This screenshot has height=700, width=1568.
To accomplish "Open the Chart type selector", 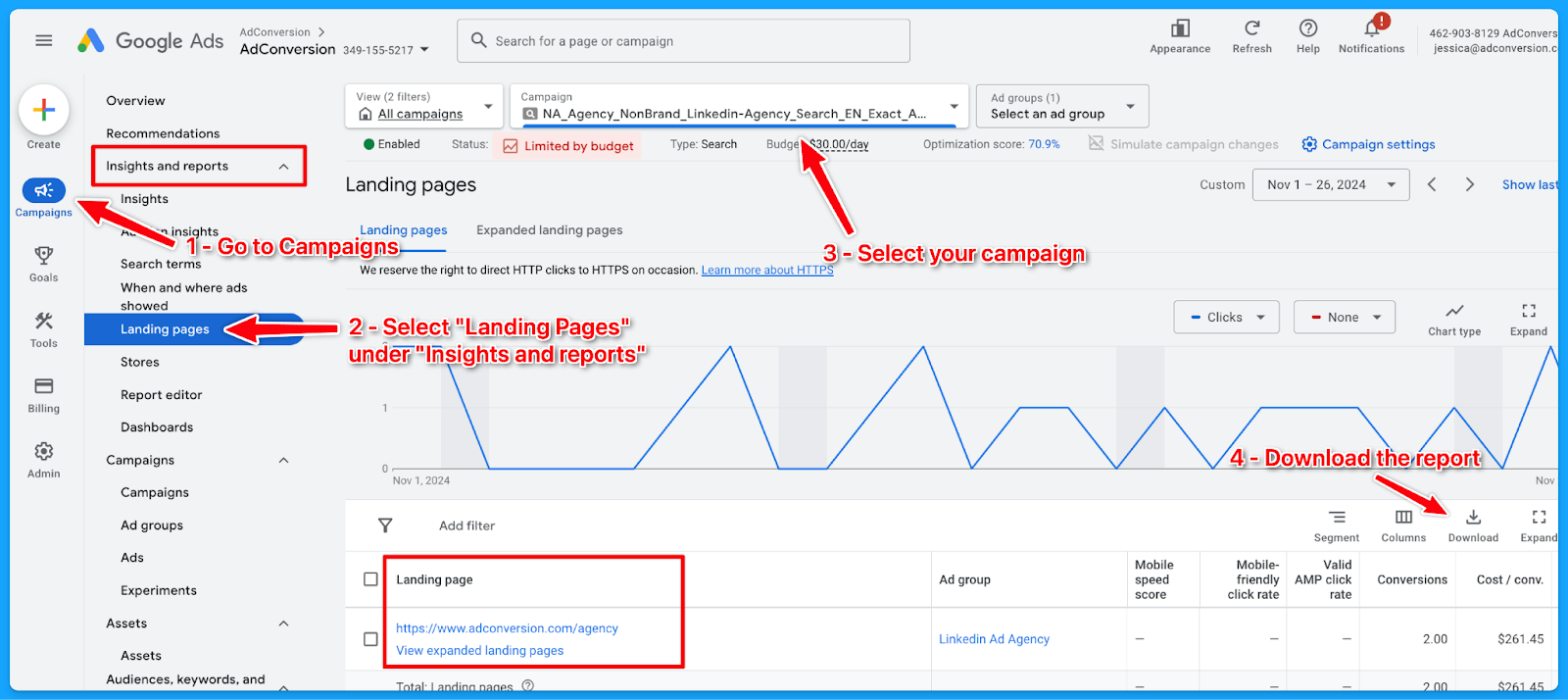I will (1454, 319).
